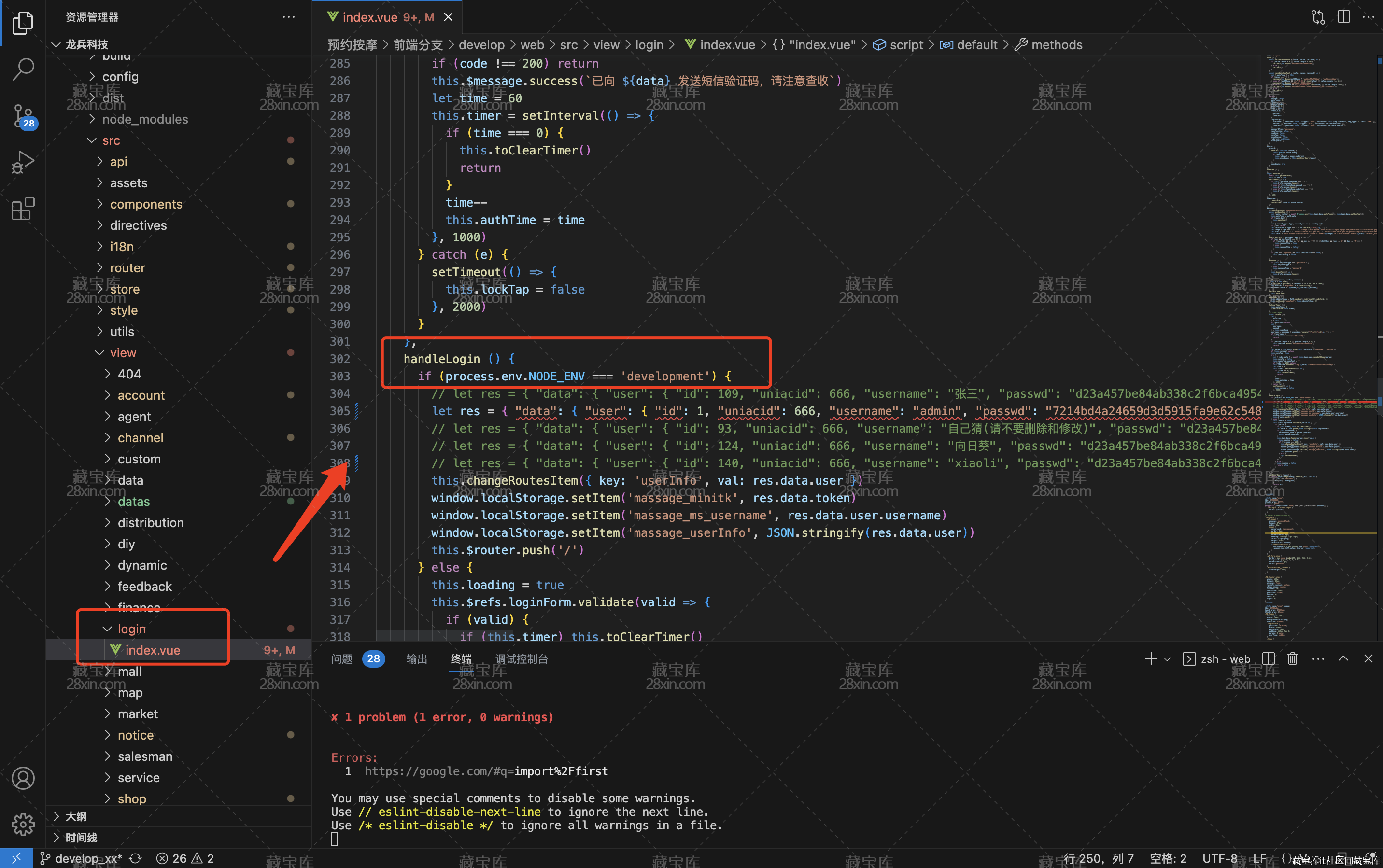Screen dimensions: 1383x868
Task: Click the Manage gear icon
Action: (x=23, y=825)
